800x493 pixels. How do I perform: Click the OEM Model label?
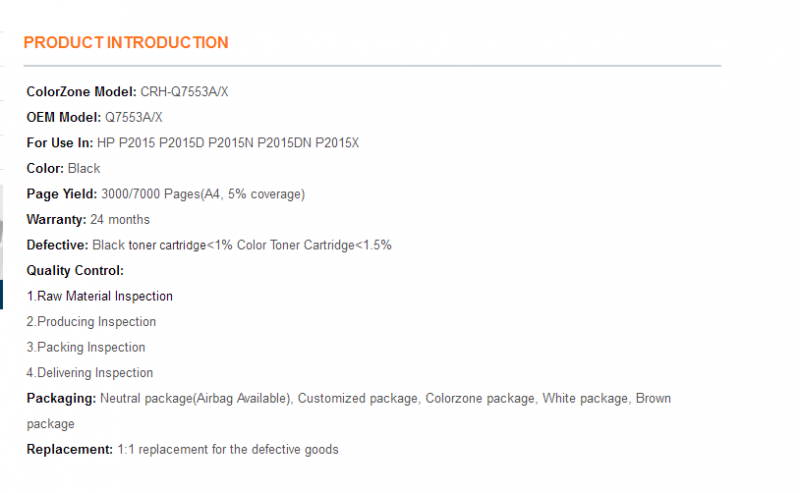coord(64,117)
